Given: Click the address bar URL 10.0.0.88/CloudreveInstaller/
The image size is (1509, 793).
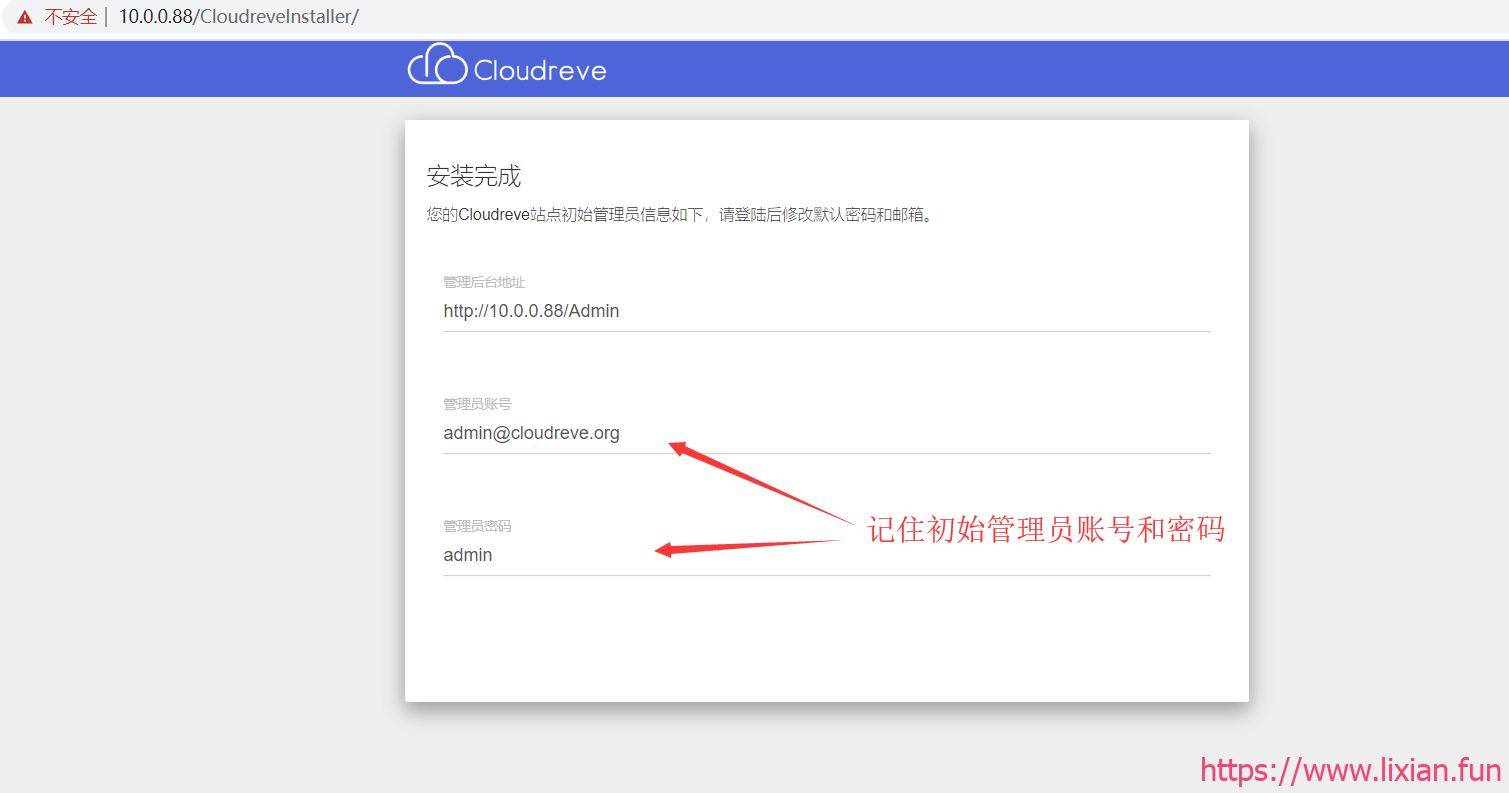Looking at the screenshot, I should (238, 17).
